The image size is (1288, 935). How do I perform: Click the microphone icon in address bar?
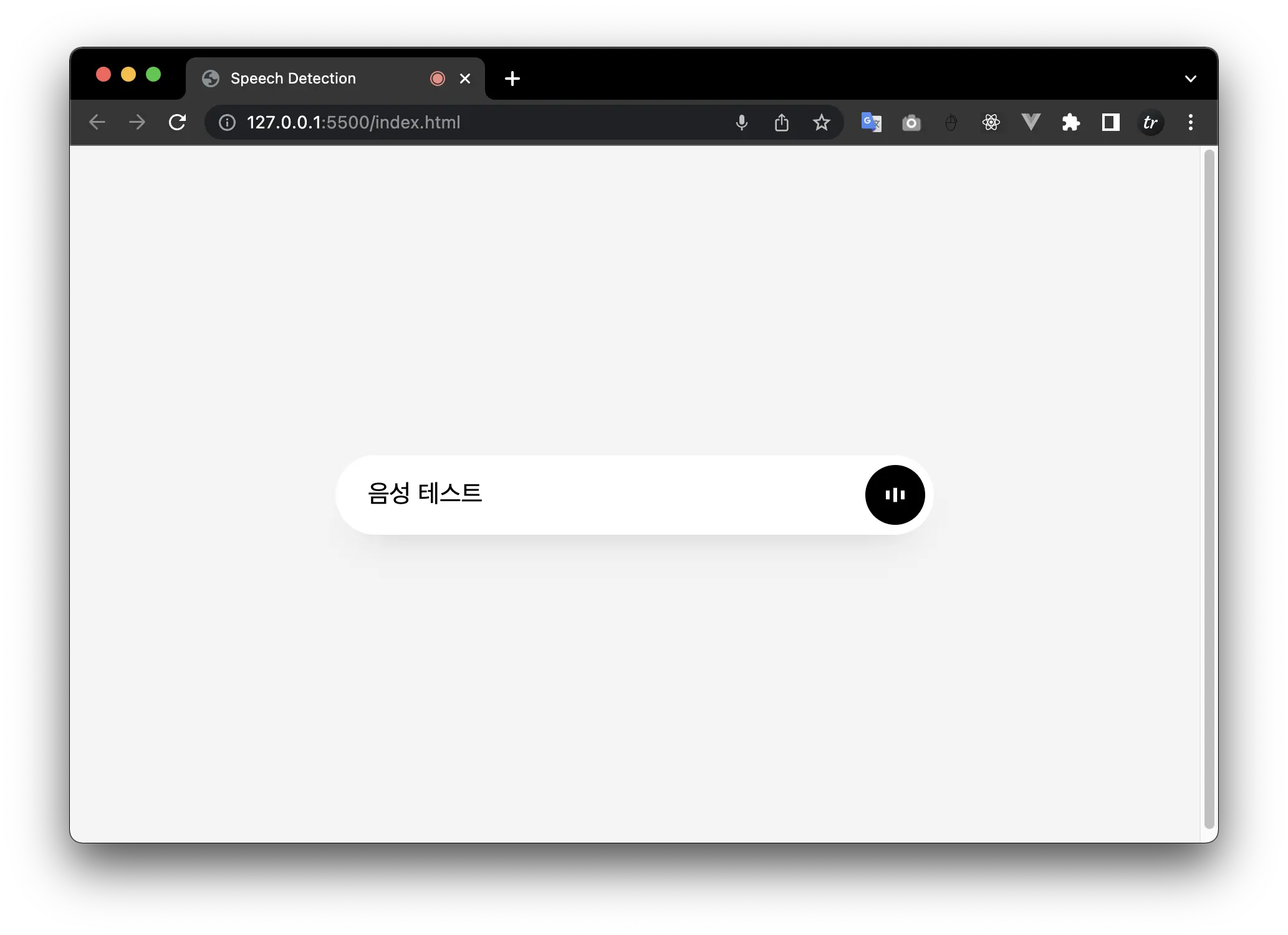741,122
